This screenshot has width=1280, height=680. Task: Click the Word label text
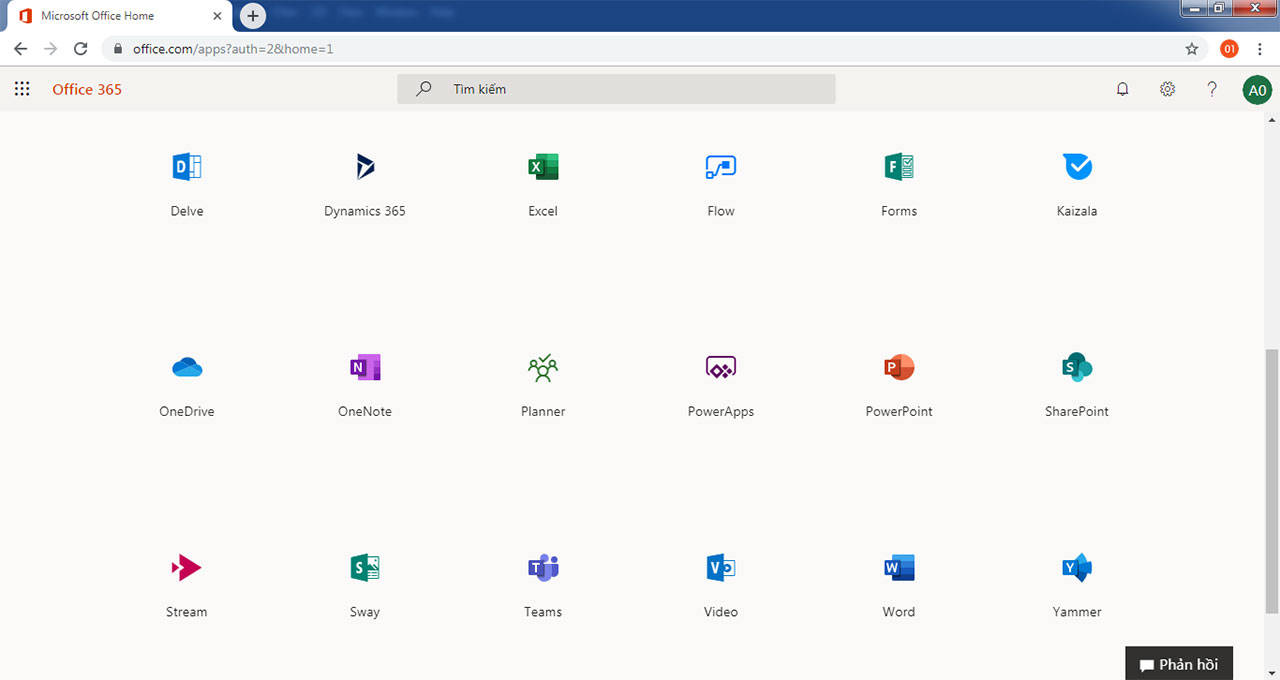pos(899,611)
